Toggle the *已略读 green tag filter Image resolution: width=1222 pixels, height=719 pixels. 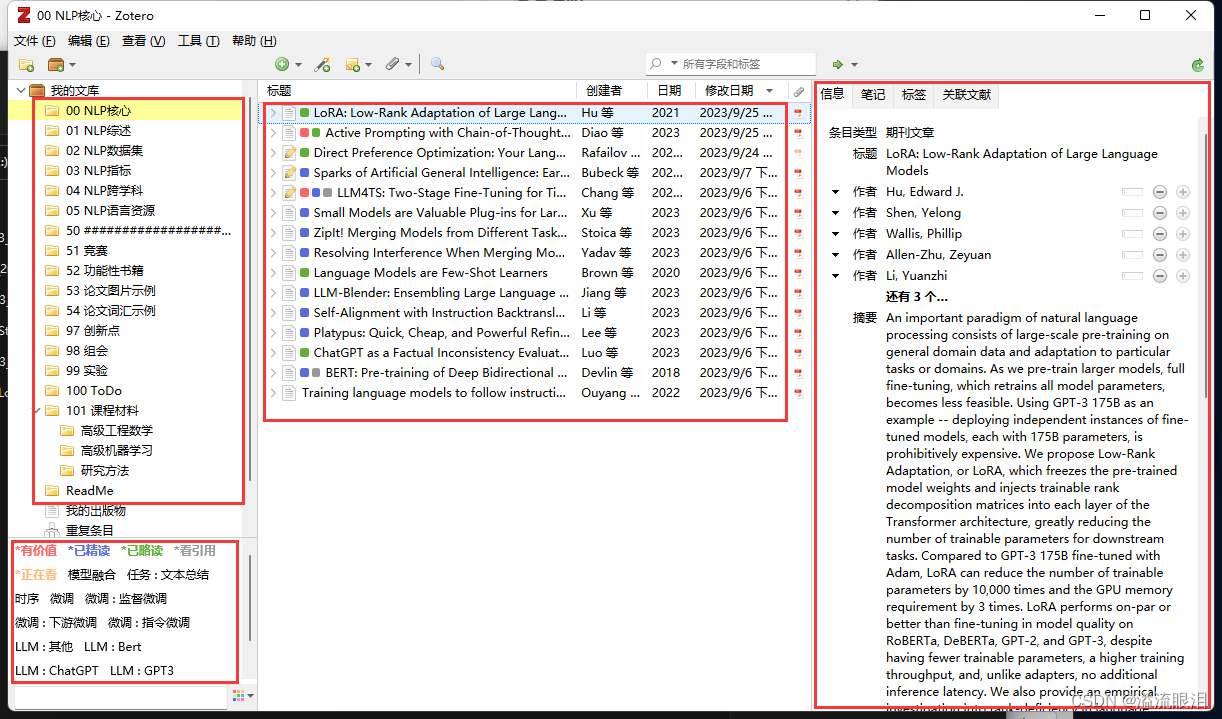pos(141,550)
